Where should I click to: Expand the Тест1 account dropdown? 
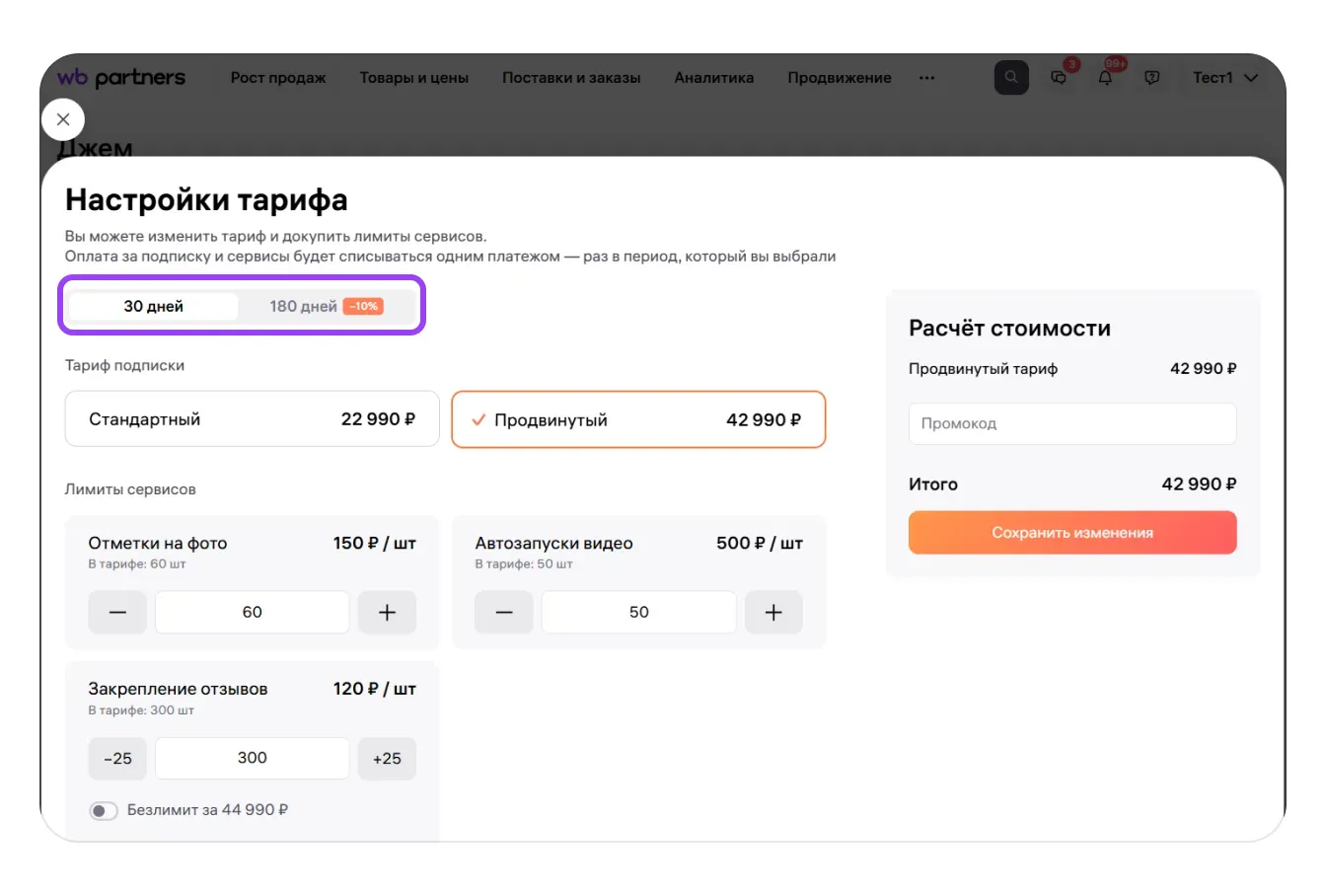point(1224,78)
